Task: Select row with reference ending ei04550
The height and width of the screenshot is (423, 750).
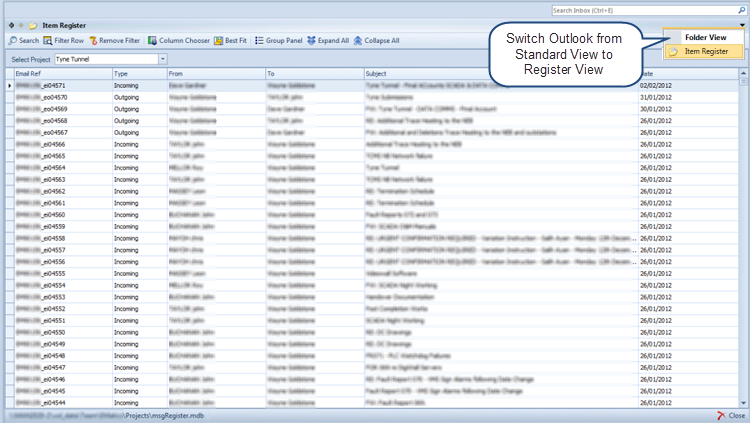Action: [372, 332]
